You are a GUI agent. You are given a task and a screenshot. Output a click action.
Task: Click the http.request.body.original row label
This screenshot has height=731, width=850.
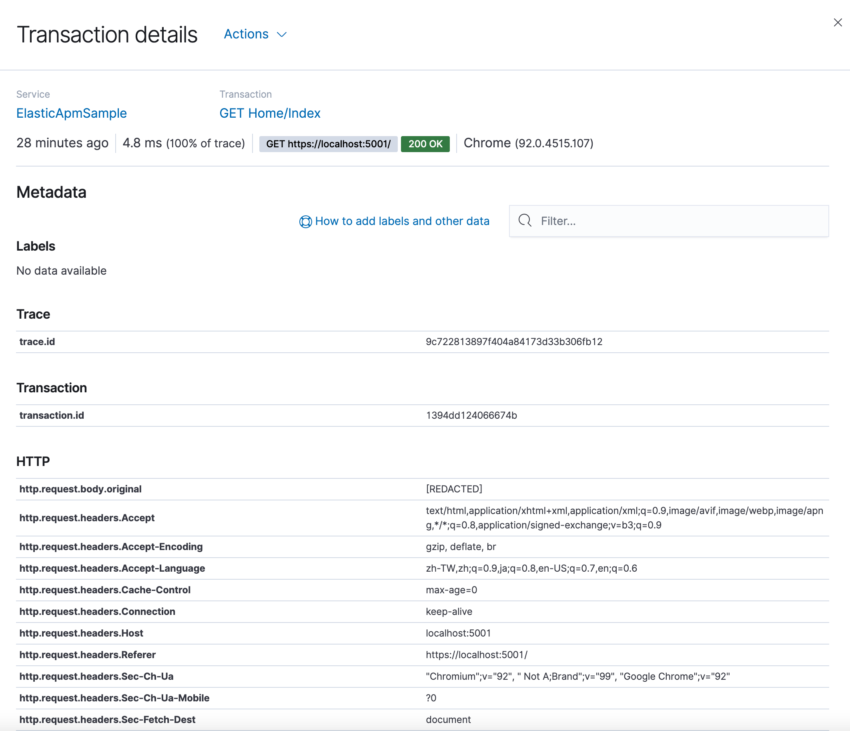80,489
